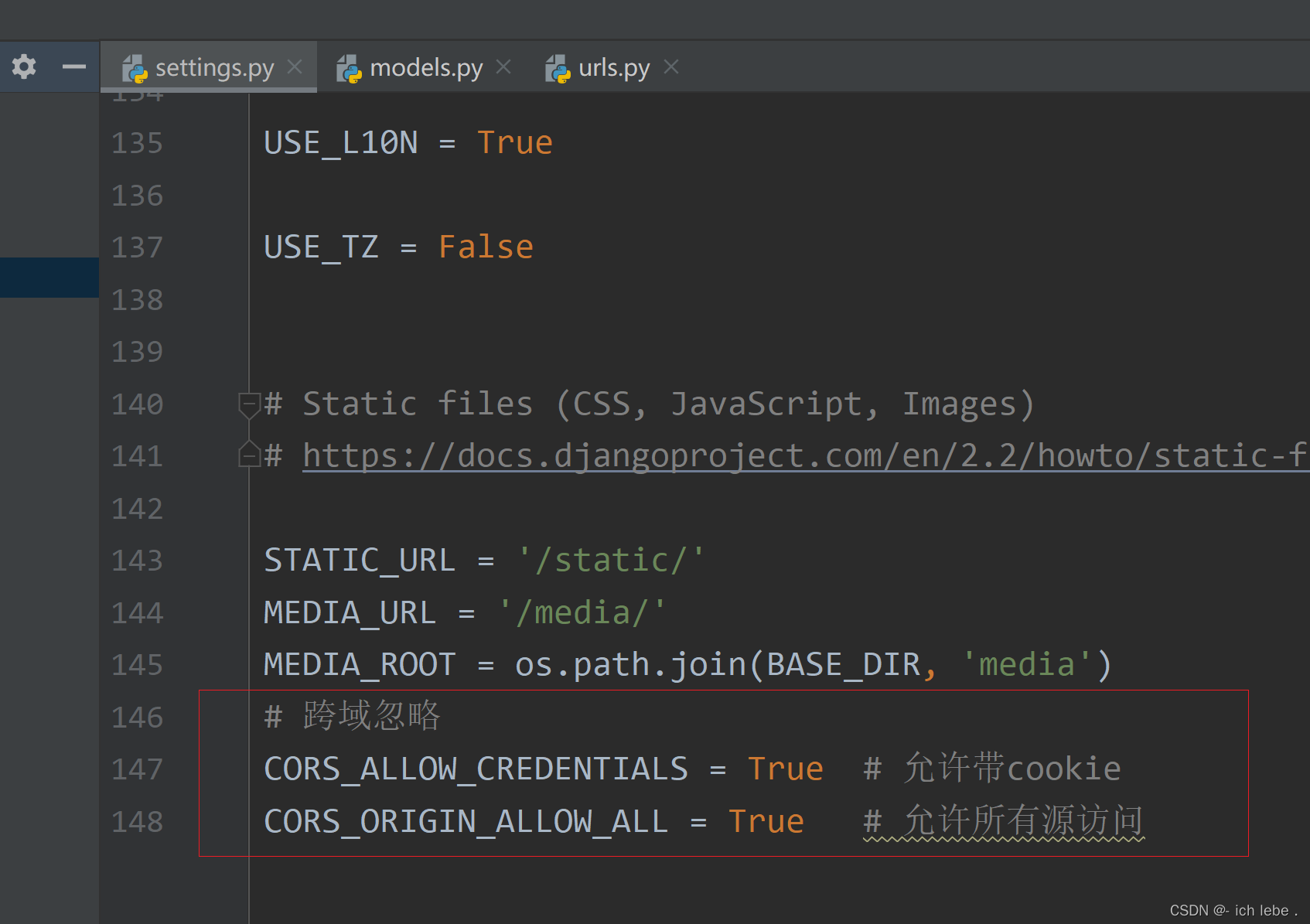Viewport: 1310px width, 924px height.
Task: Place cursor on STATIC_URL variable
Action: click(x=360, y=561)
